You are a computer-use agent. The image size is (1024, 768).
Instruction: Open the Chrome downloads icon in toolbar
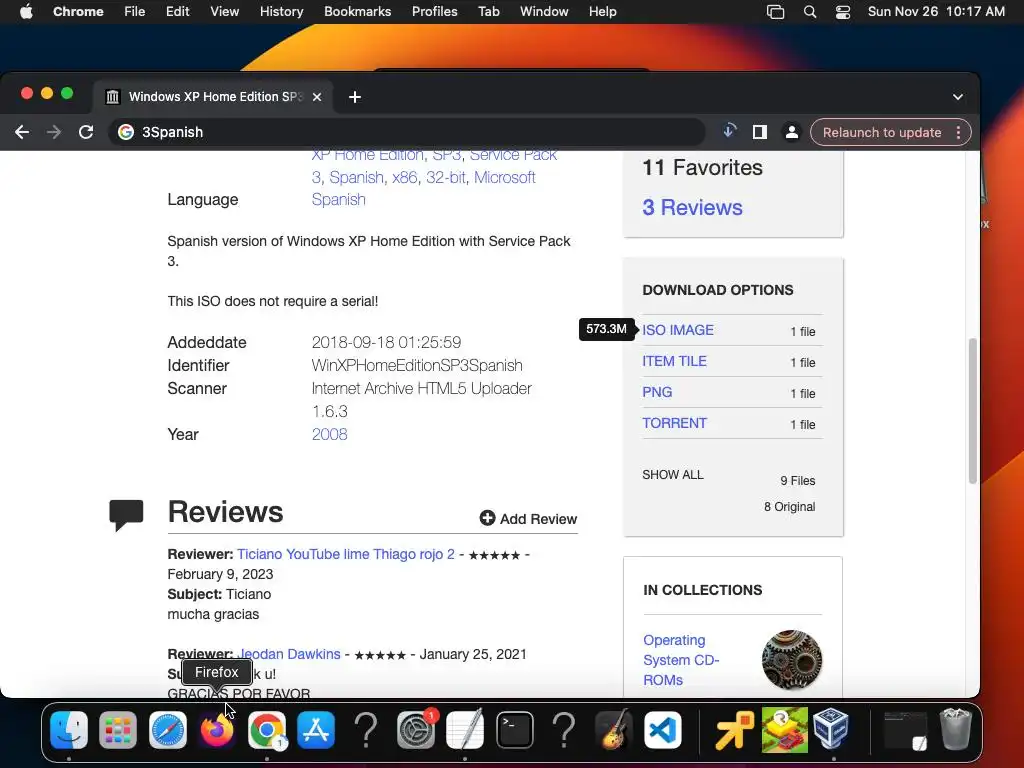[729, 131]
